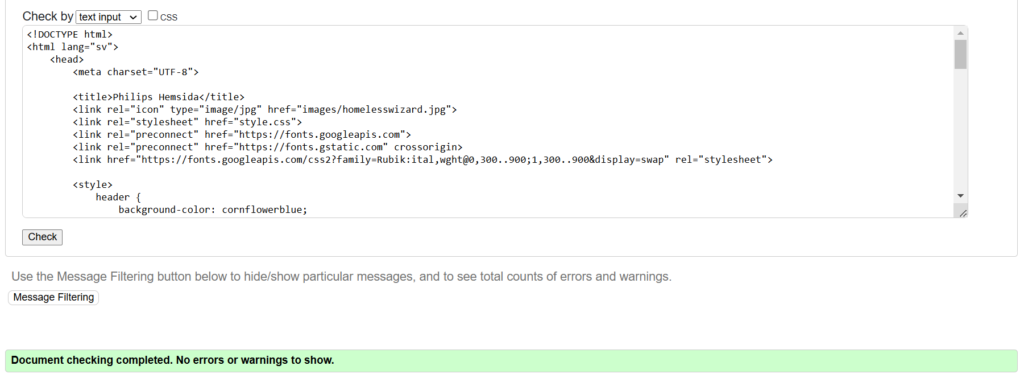Screen dimensions: 1024x382
Task: Click the Check button
Action: click(42, 237)
